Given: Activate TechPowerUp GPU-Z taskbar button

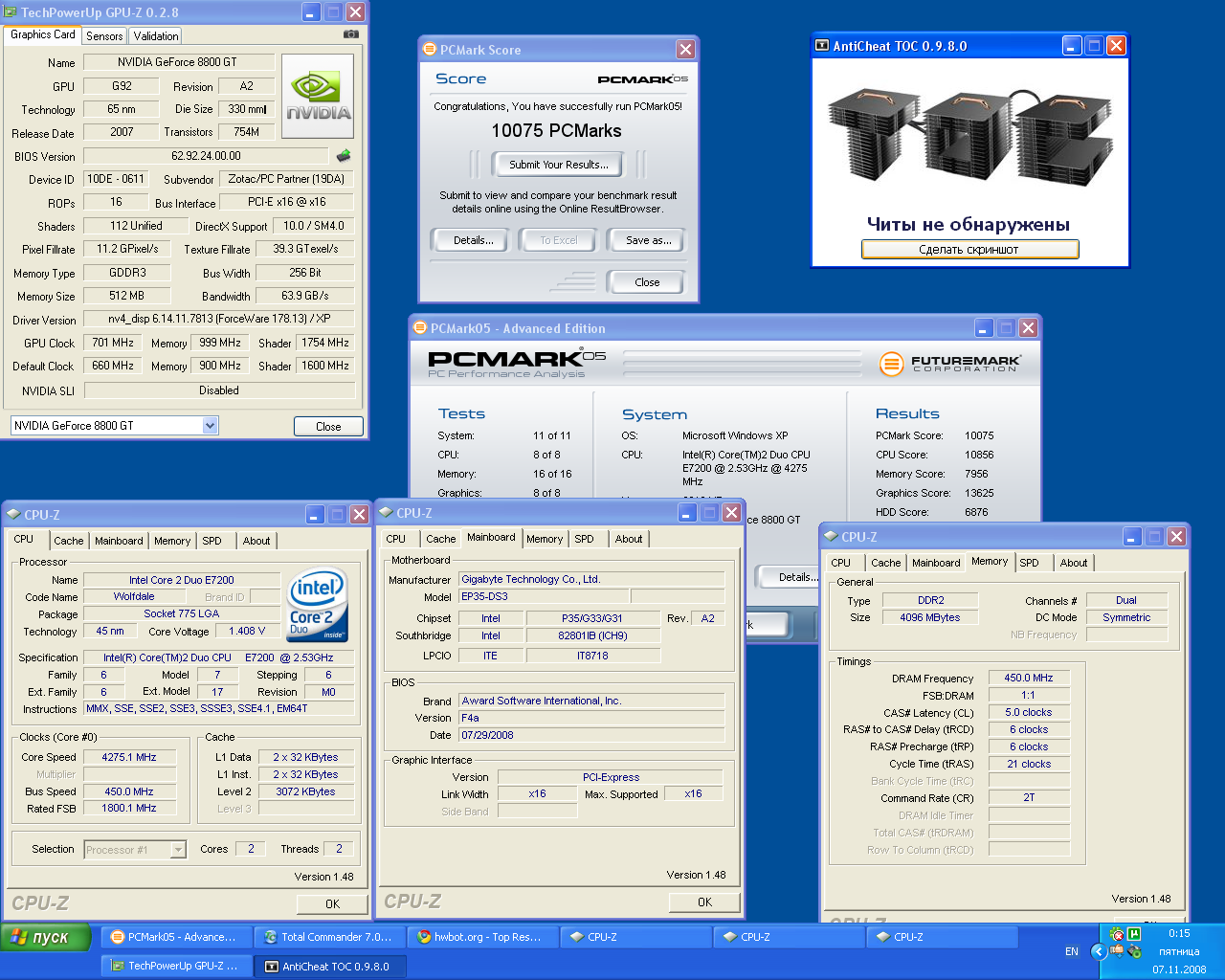Looking at the screenshot, I should click(177, 966).
